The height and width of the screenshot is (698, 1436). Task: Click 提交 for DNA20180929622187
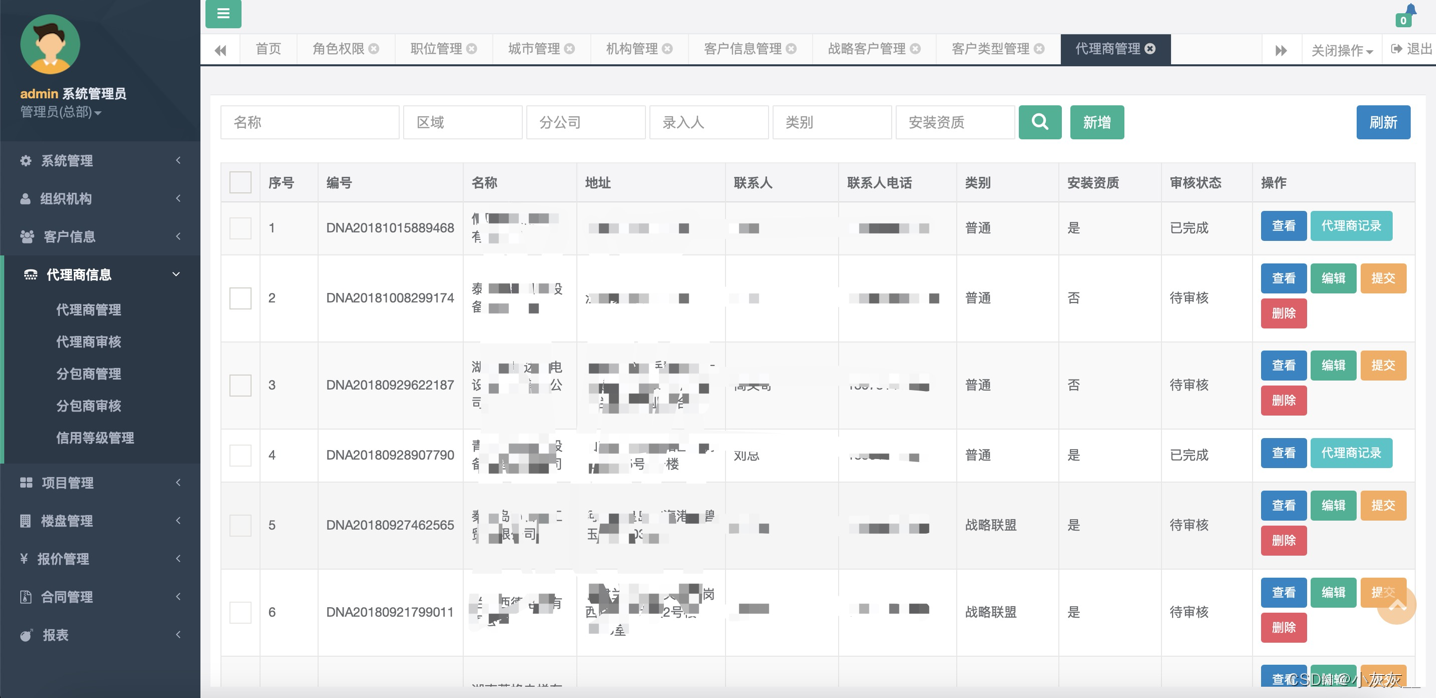(1383, 365)
